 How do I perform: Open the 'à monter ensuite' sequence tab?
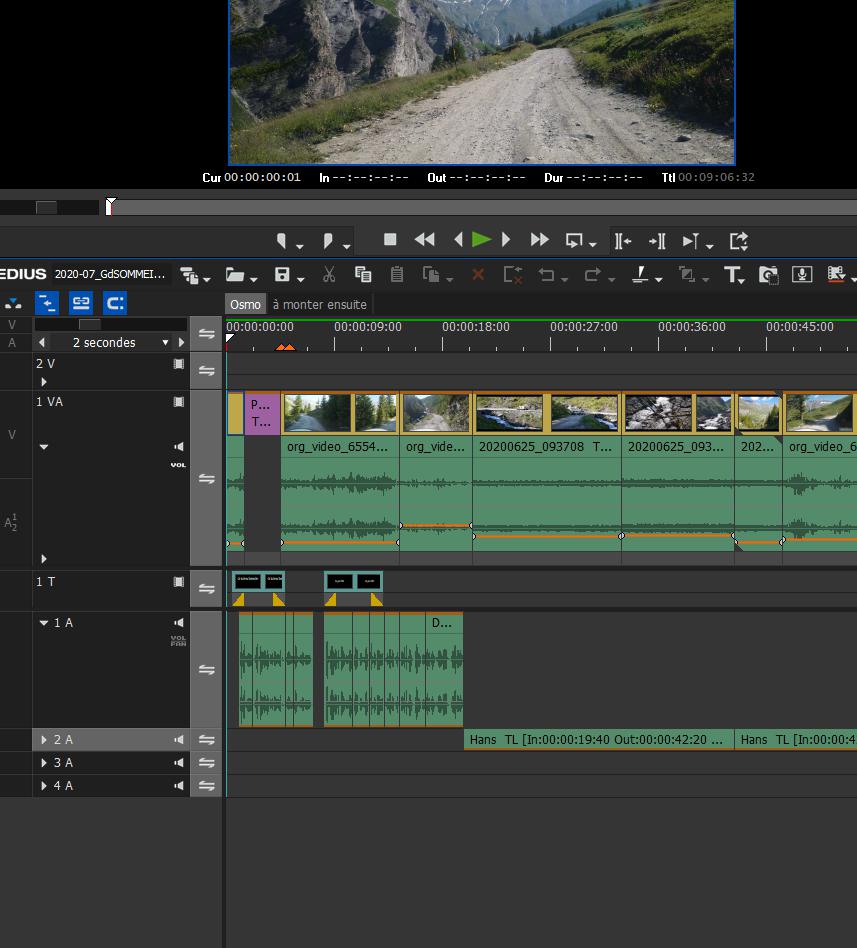pyautogui.click(x=319, y=305)
